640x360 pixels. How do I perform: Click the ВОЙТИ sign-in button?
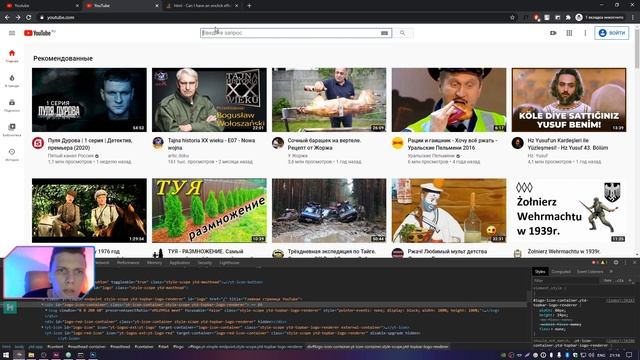[611, 33]
